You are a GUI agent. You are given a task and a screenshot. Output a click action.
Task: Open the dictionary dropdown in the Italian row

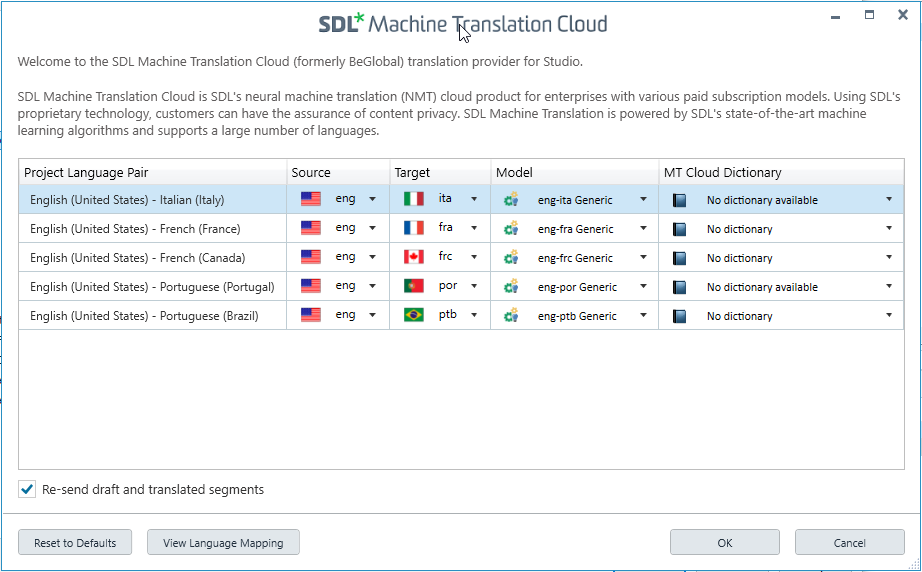tap(889, 199)
